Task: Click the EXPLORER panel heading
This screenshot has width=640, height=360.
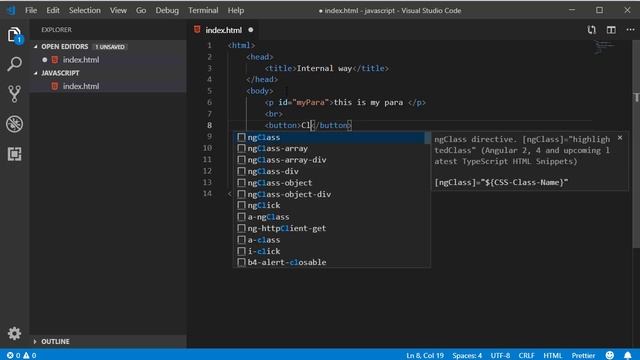Action: click(x=56, y=30)
